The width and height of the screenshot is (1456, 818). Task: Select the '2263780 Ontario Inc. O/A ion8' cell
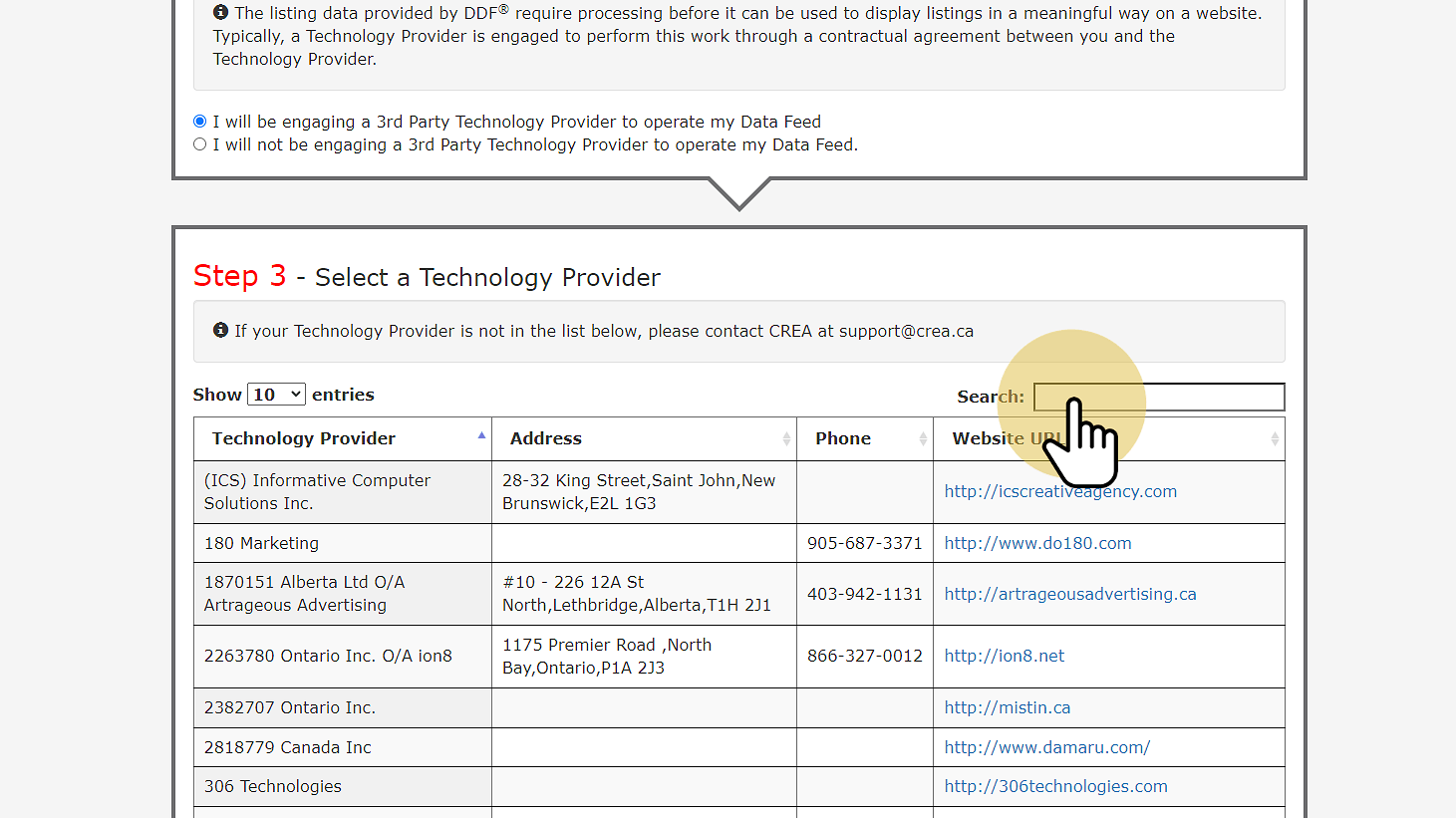tap(343, 656)
